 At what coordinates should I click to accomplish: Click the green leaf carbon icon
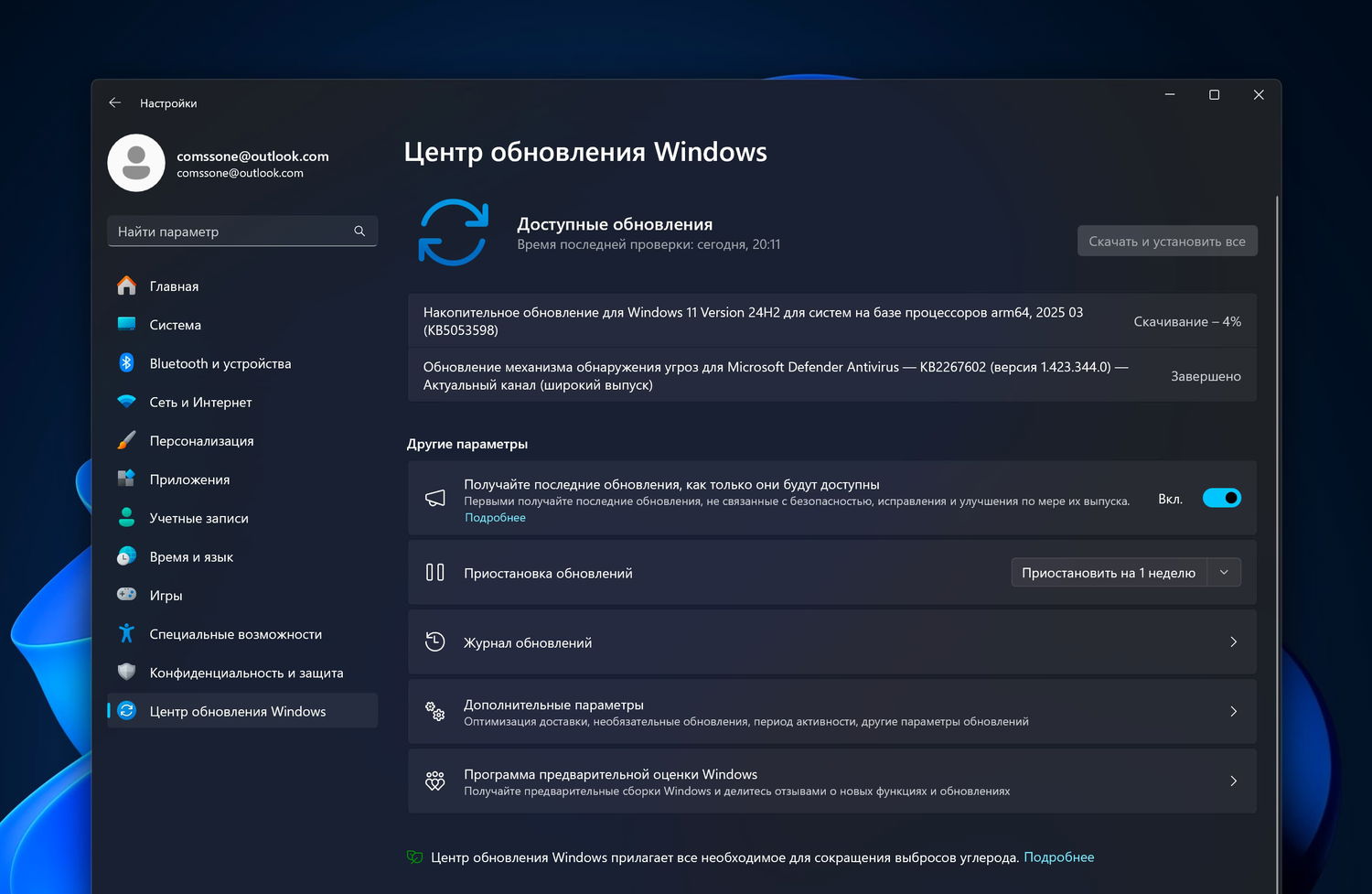click(415, 857)
